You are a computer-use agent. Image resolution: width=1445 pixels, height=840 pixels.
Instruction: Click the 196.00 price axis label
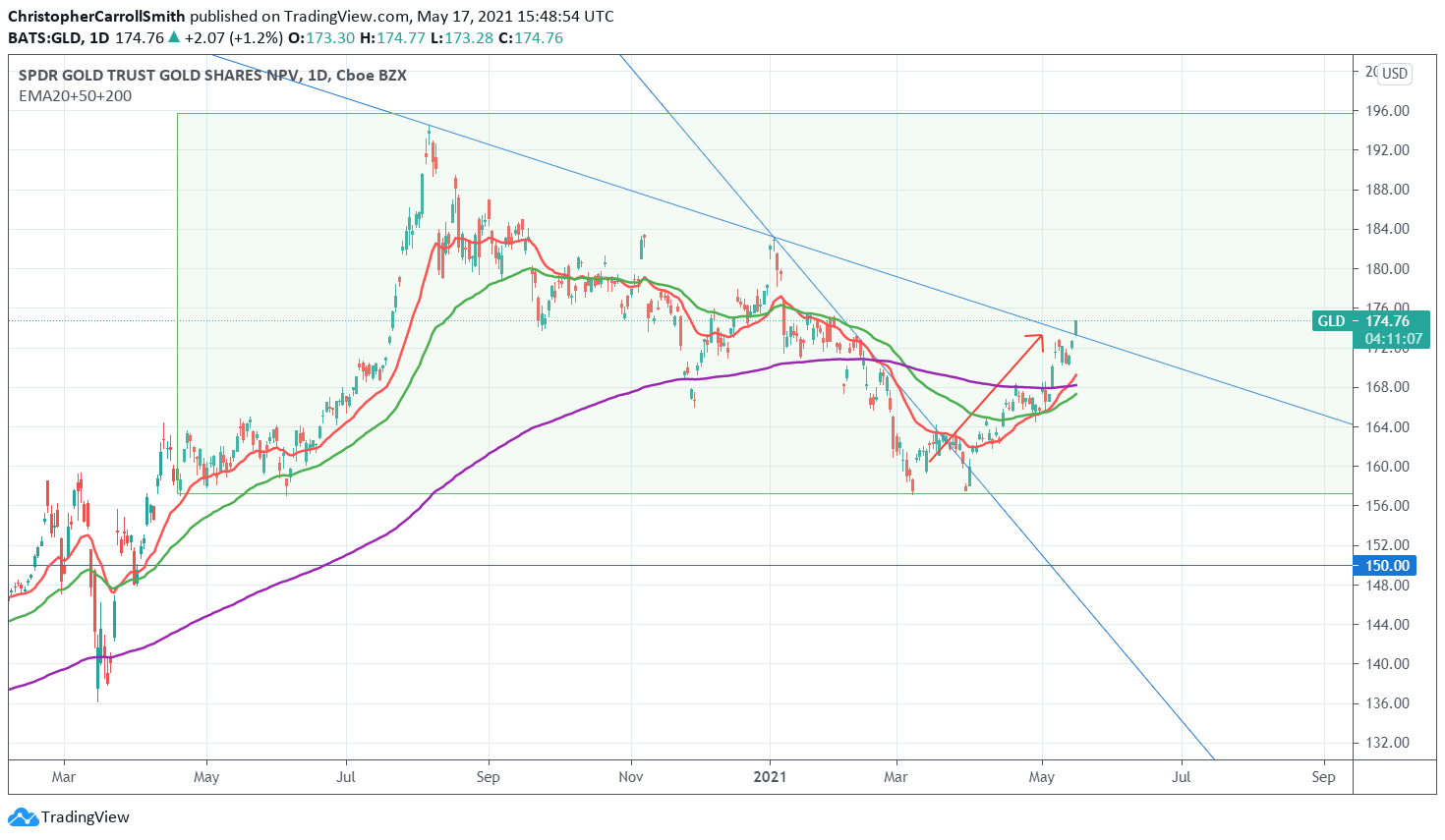coord(1387,111)
